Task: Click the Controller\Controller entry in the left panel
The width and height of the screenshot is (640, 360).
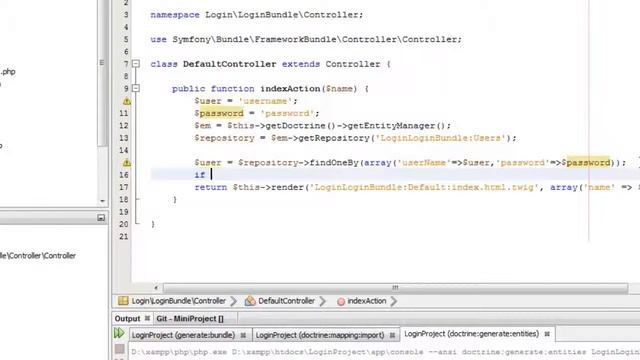Action: [x=38, y=256]
